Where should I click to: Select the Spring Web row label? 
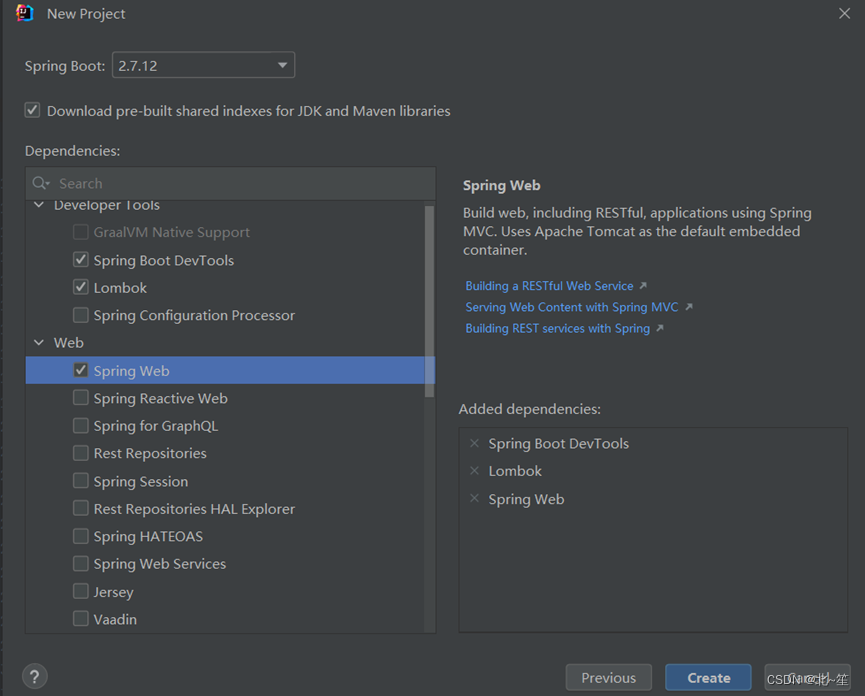[x=131, y=371]
